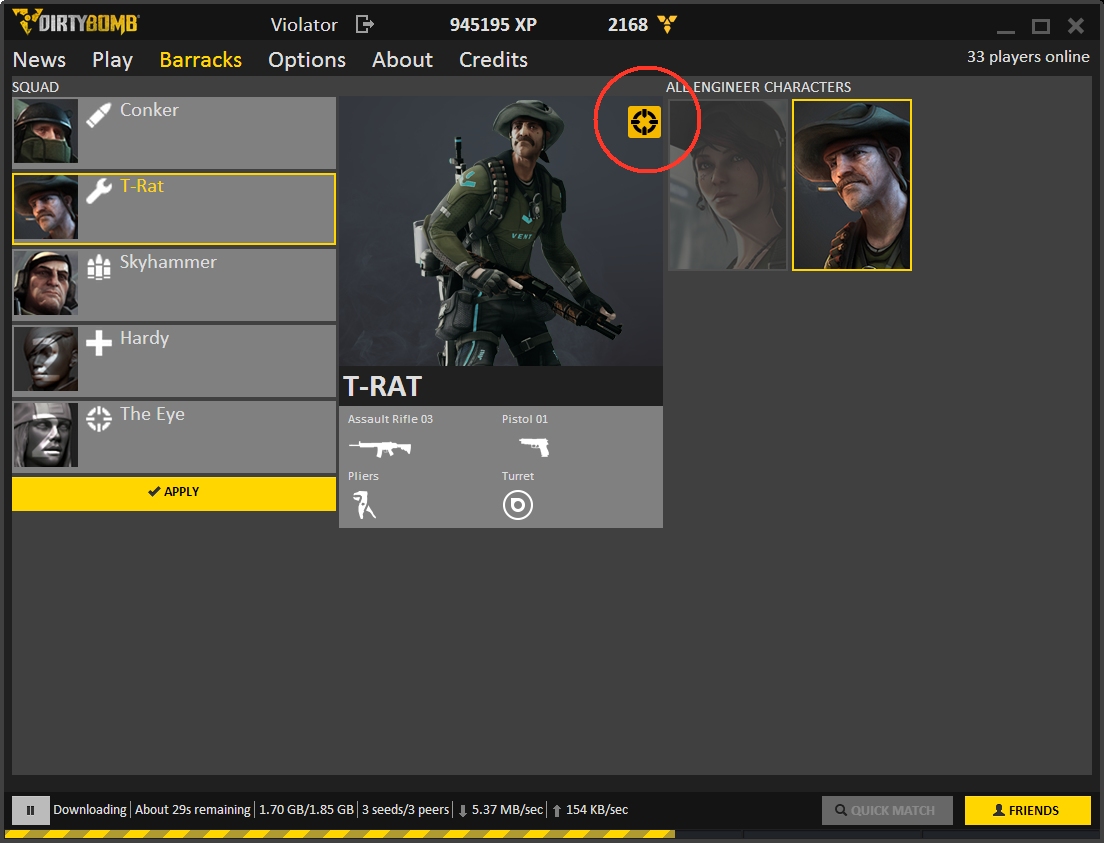The height and width of the screenshot is (843, 1104).
Task: Click the Pliers tool icon
Action: point(364,505)
